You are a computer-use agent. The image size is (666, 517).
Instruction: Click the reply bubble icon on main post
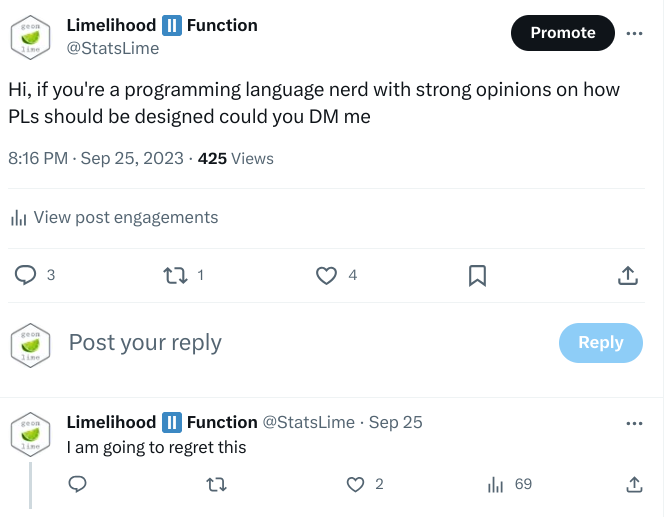(25, 275)
